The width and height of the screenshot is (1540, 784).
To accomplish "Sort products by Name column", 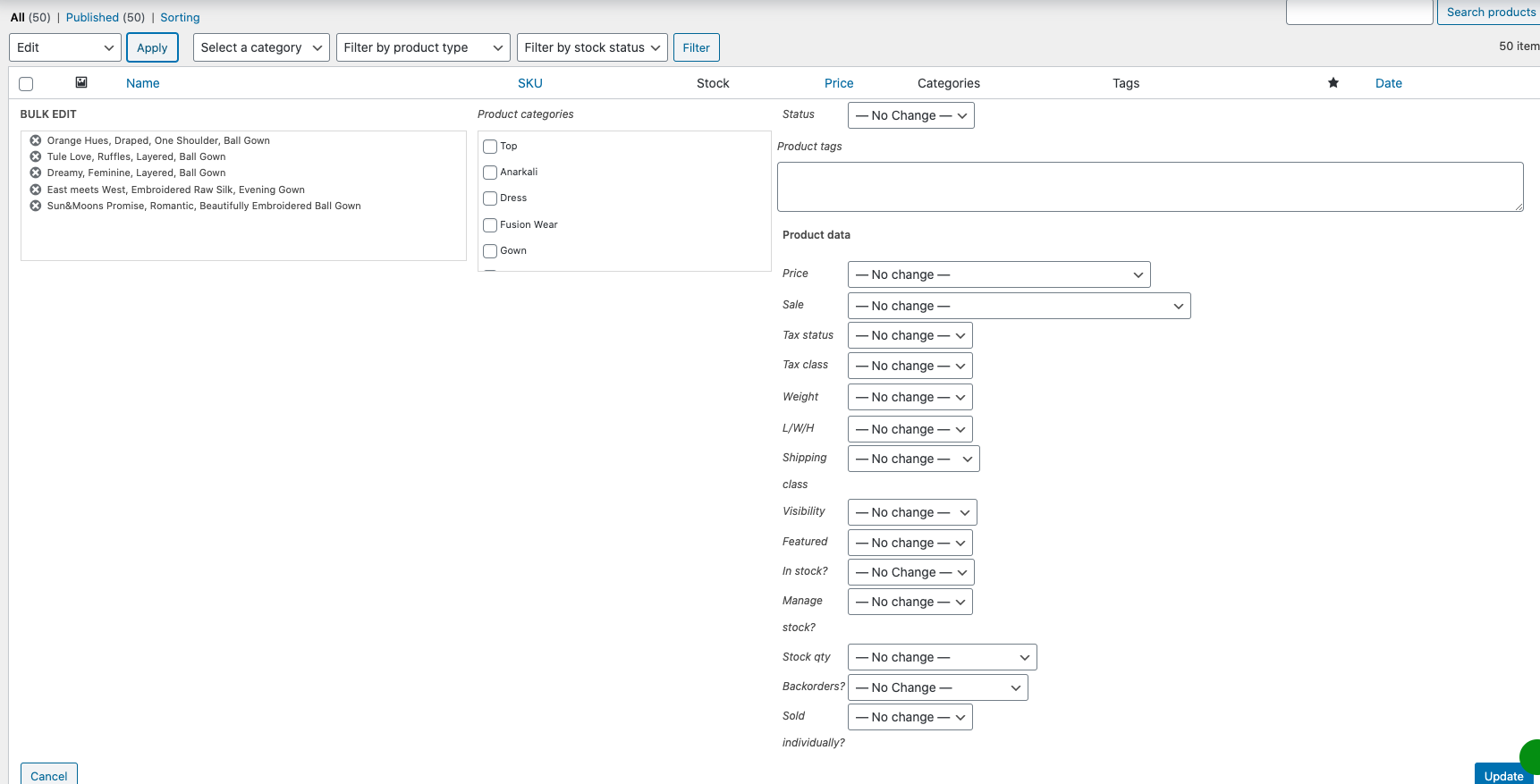I will (x=143, y=83).
